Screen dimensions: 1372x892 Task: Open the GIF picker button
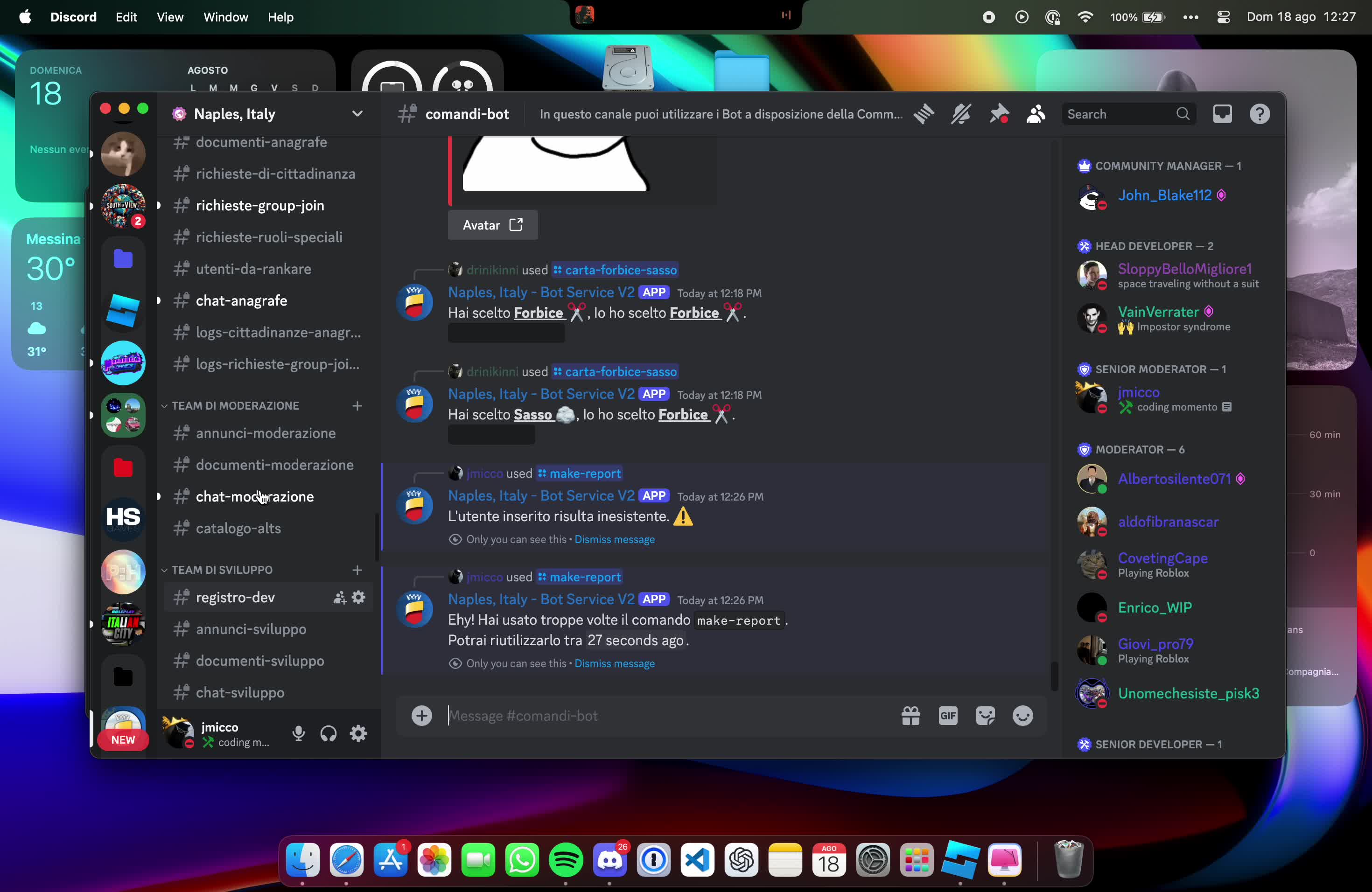[948, 716]
